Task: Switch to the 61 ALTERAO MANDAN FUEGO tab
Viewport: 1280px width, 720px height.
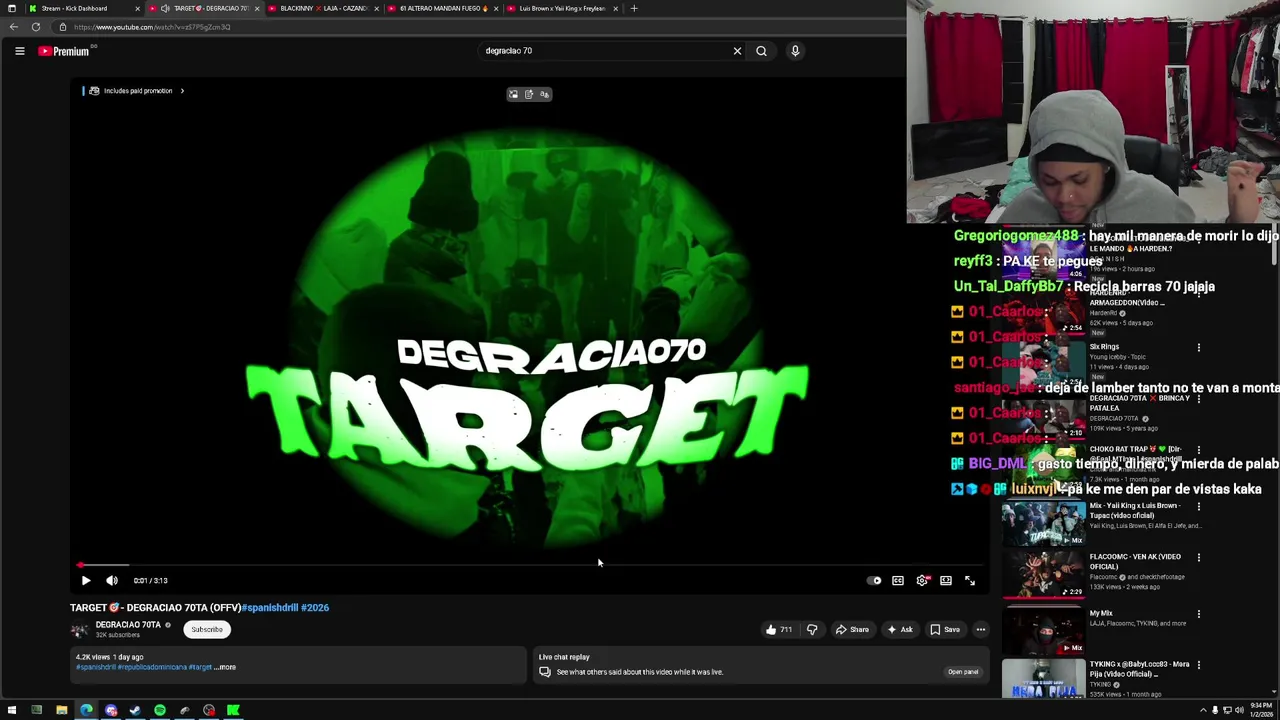Action: [442, 8]
